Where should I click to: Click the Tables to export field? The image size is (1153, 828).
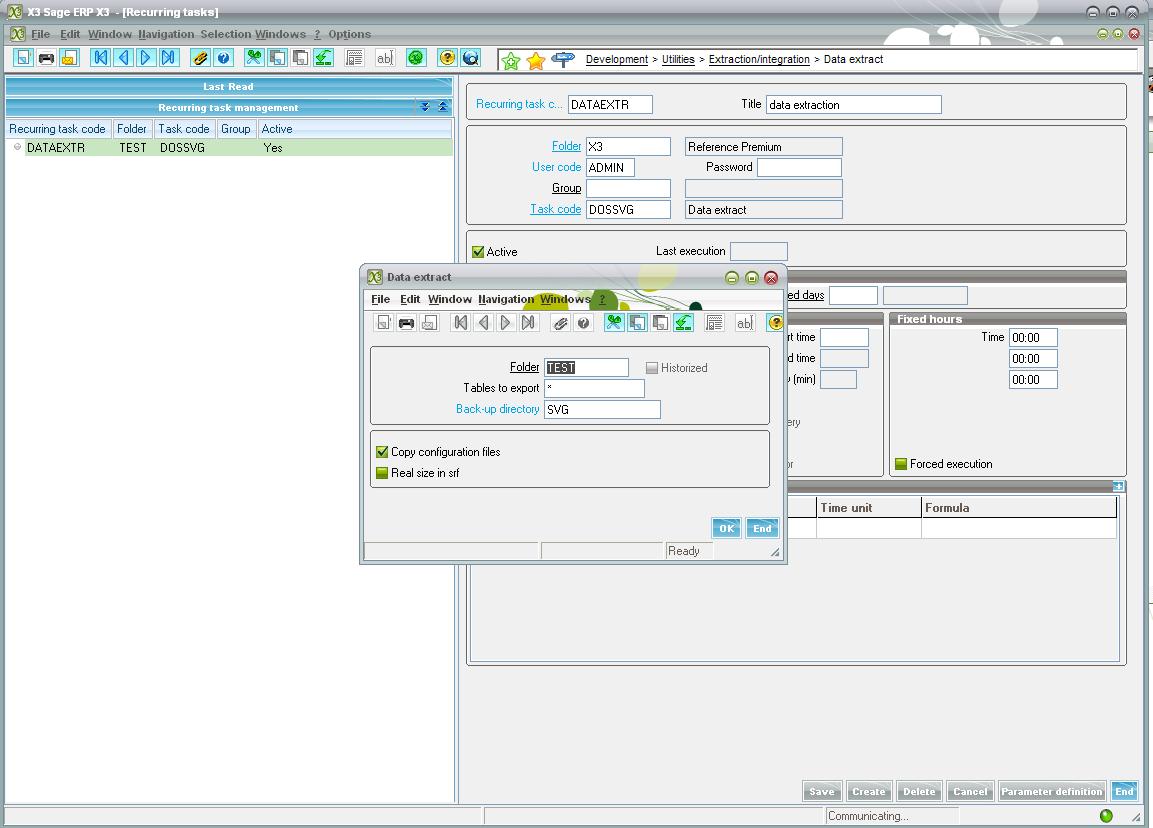click(x=594, y=388)
